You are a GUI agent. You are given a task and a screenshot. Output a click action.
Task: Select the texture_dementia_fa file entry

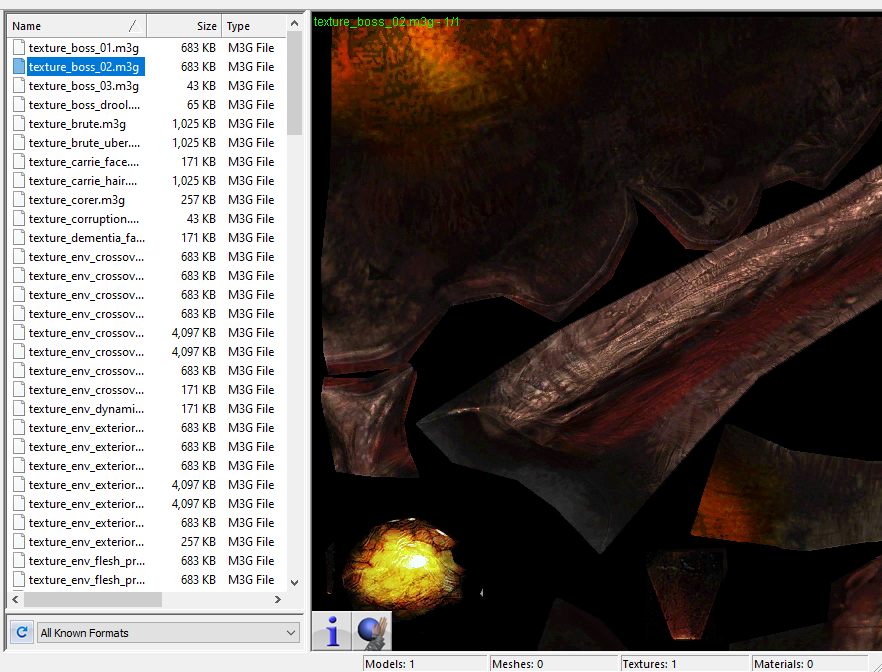[86, 238]
